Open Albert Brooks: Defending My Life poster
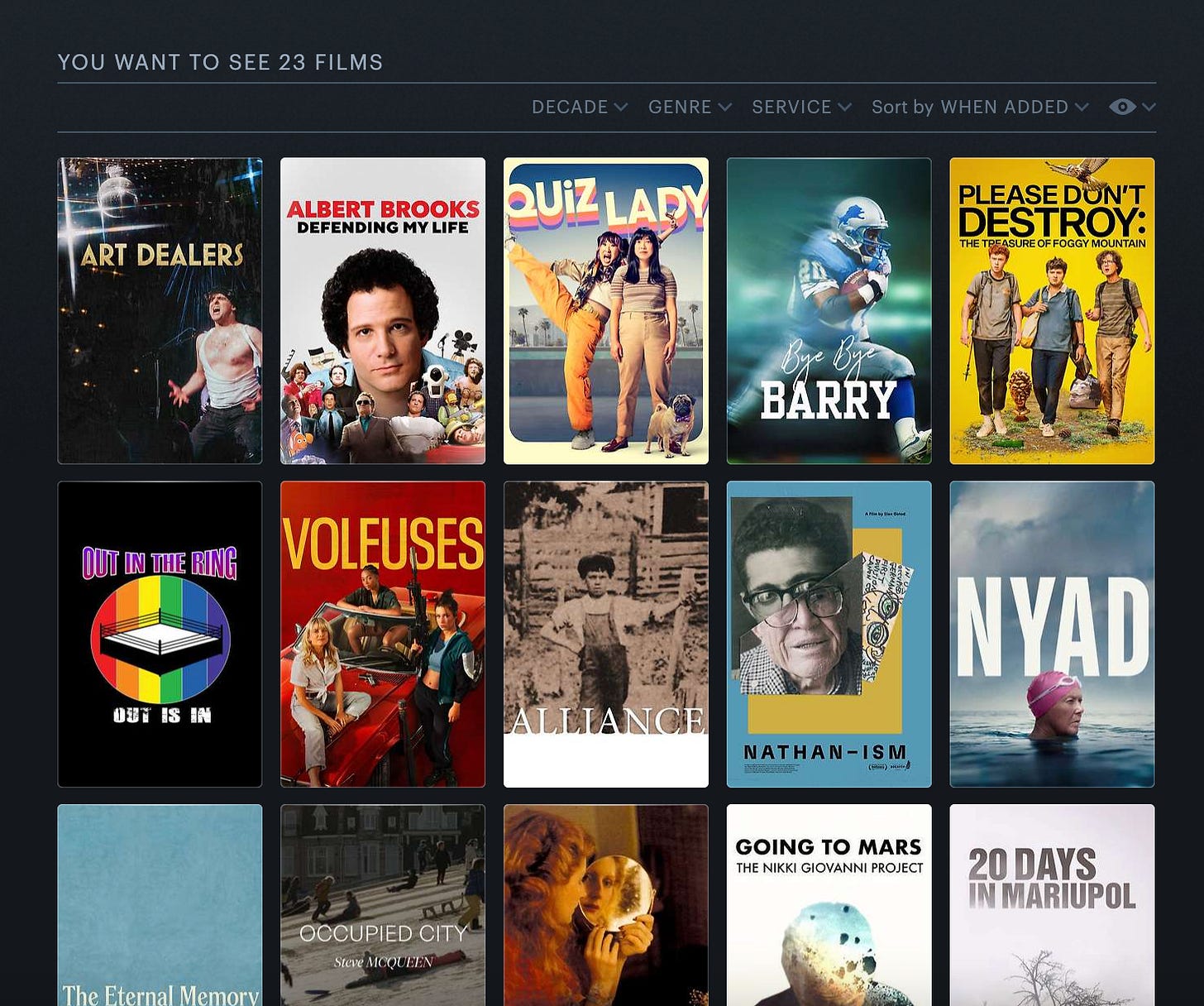1204x1006 pixels. click(383, 311)
